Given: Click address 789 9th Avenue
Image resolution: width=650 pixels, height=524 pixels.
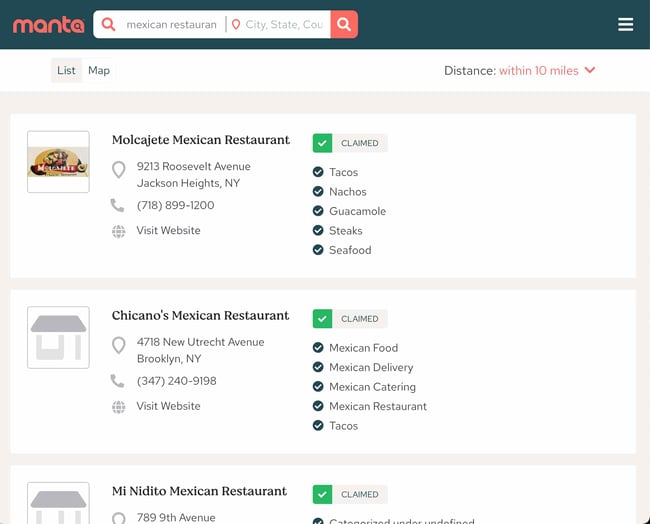Looking at the screenshot, I should point(176,517).
